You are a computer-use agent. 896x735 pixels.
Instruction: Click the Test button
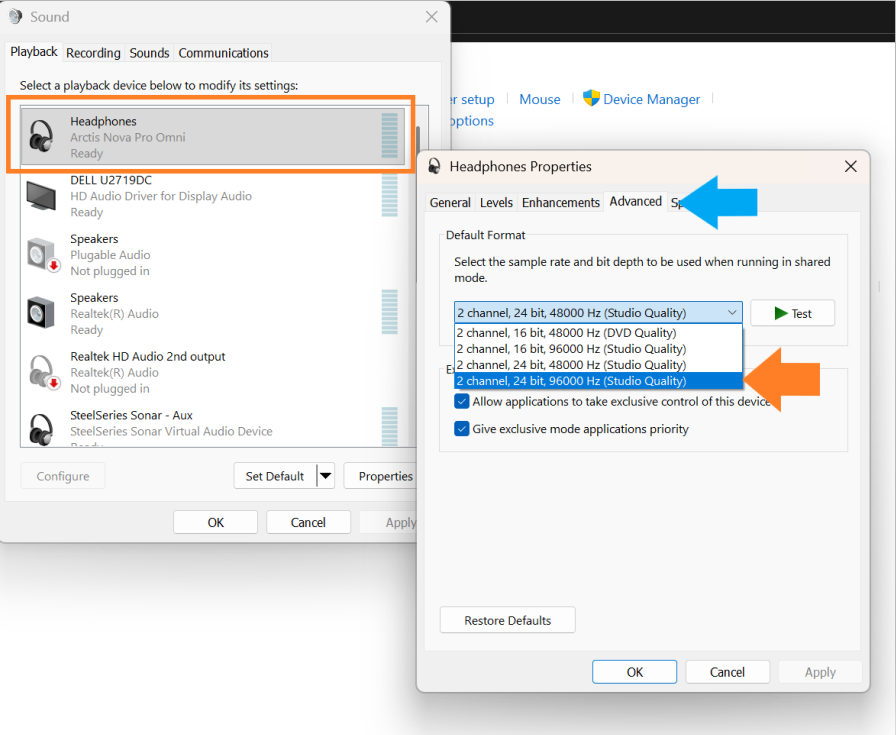coord(792,313)
